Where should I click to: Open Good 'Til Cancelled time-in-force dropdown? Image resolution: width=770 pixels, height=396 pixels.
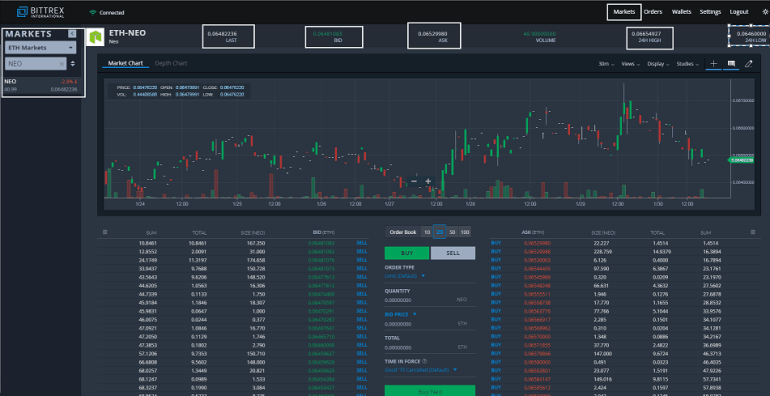[x=421, y=369]
